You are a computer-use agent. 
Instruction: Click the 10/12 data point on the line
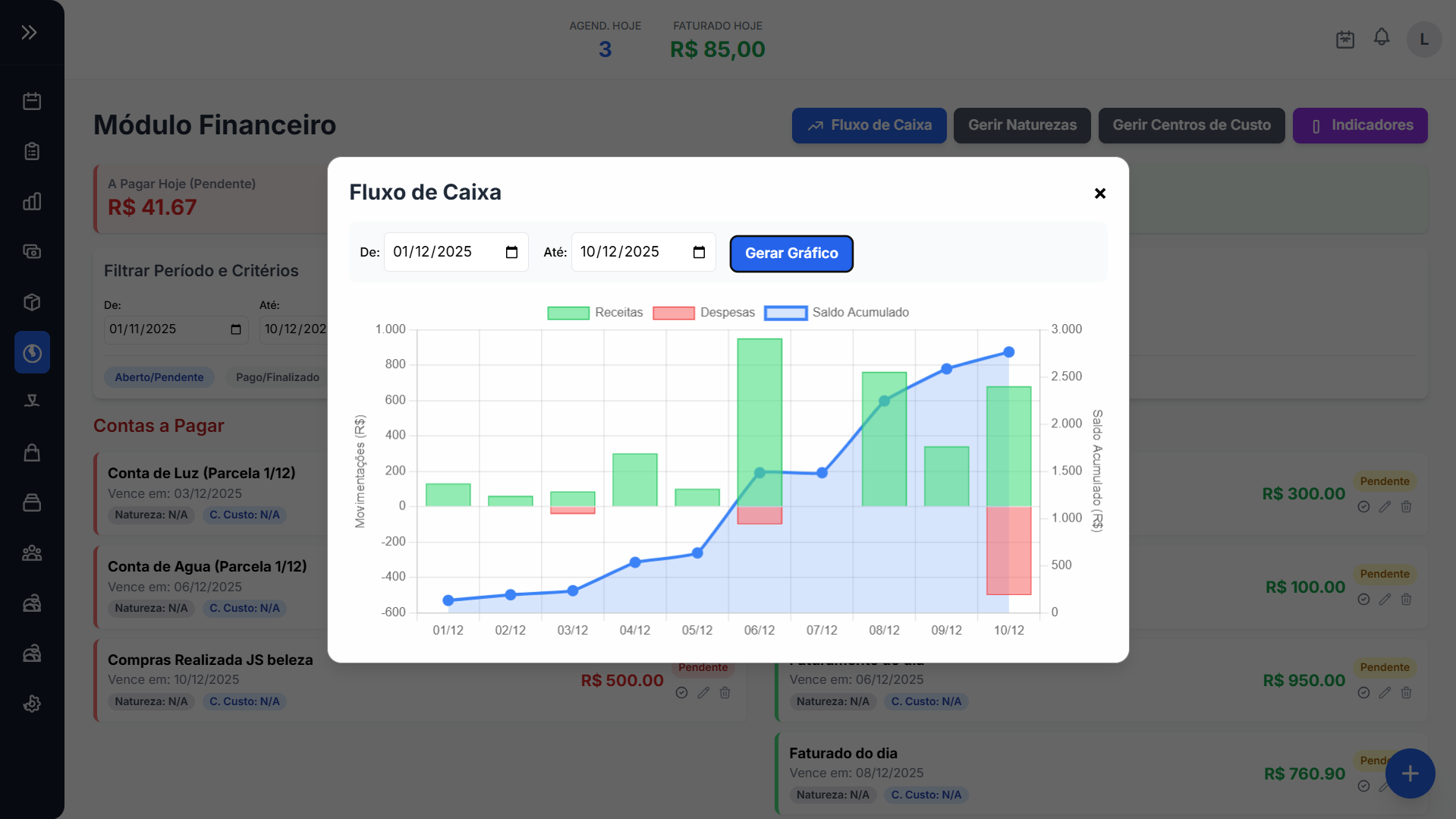pos(1008,352)
